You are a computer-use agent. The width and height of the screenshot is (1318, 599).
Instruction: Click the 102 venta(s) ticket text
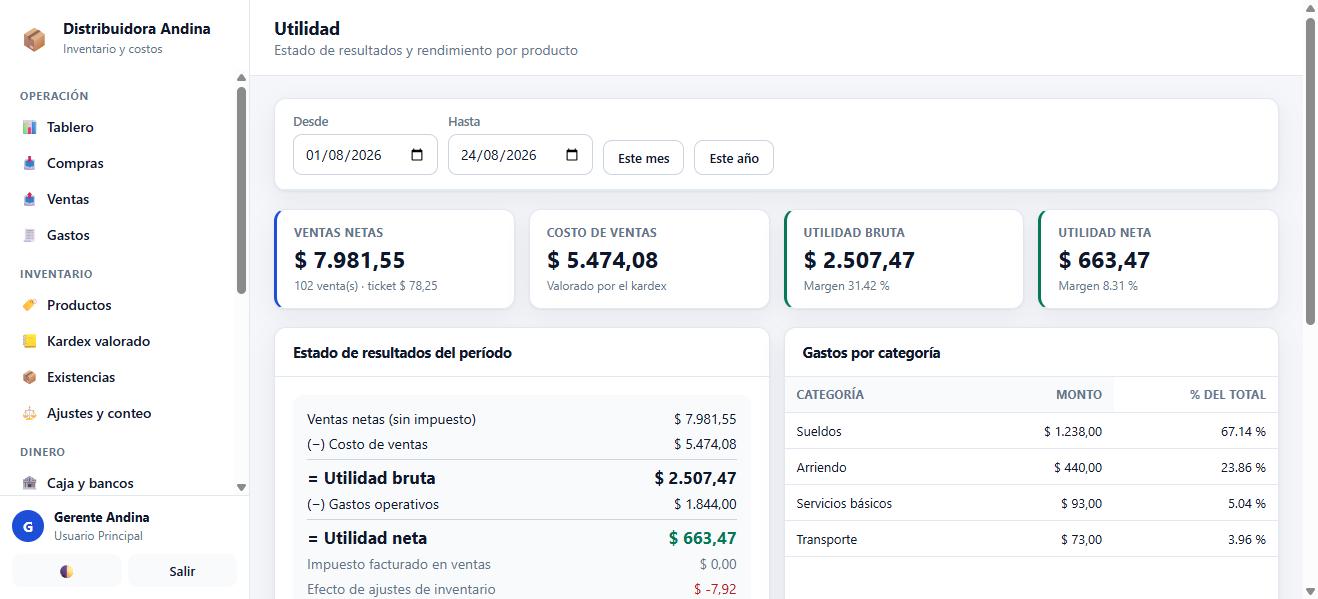366,286
